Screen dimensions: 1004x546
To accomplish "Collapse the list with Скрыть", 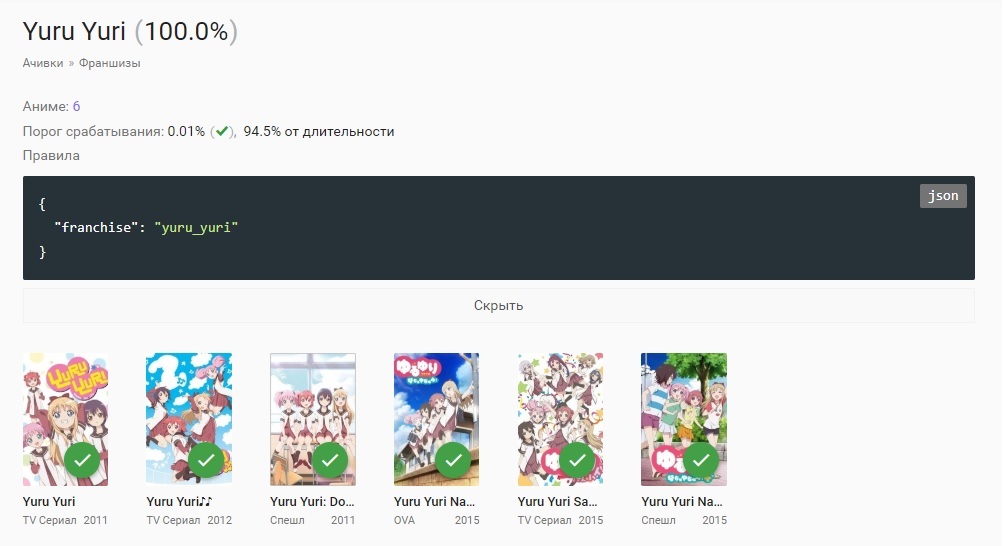I will click(x=498, y=305).
